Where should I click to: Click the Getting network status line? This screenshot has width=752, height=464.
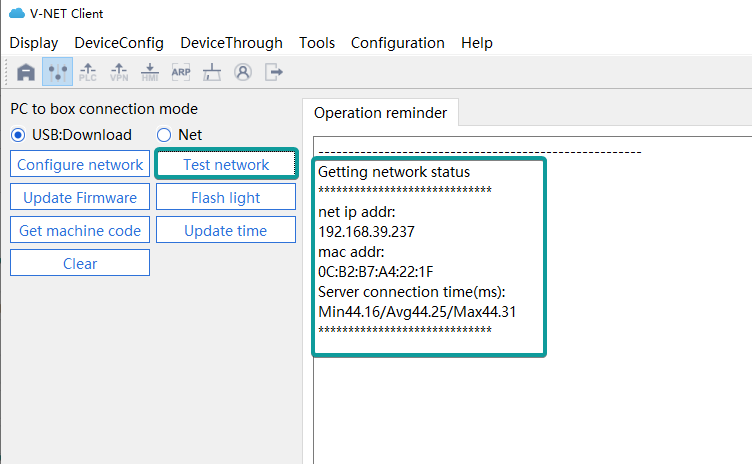[394, 172]
